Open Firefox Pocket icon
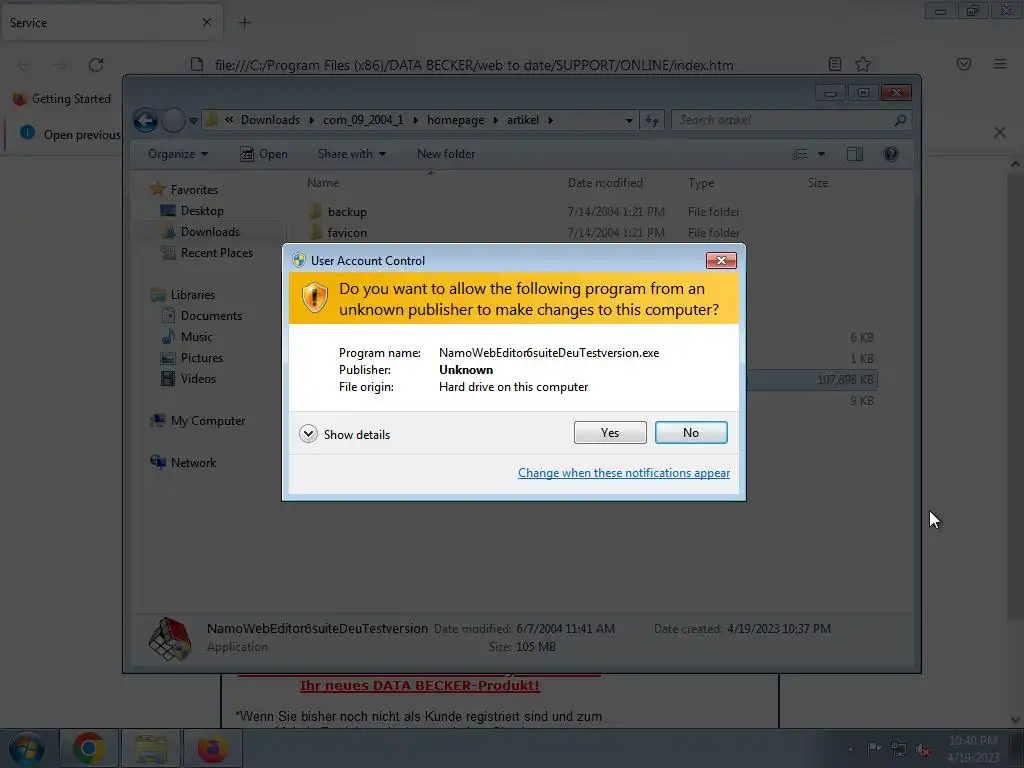 [x=964, y=64]
